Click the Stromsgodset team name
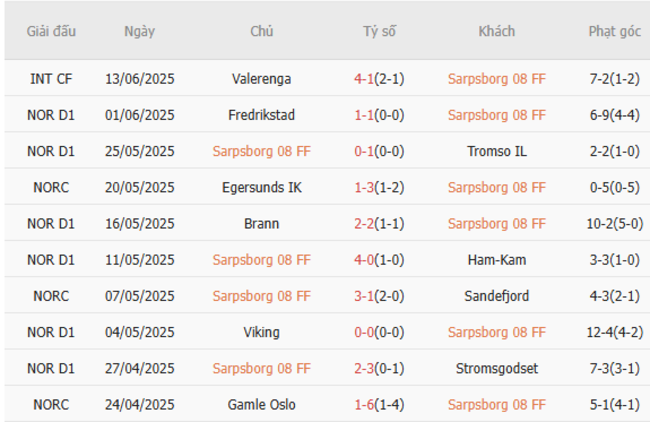Screen dimensions: 650x422 tap(496, 368)
